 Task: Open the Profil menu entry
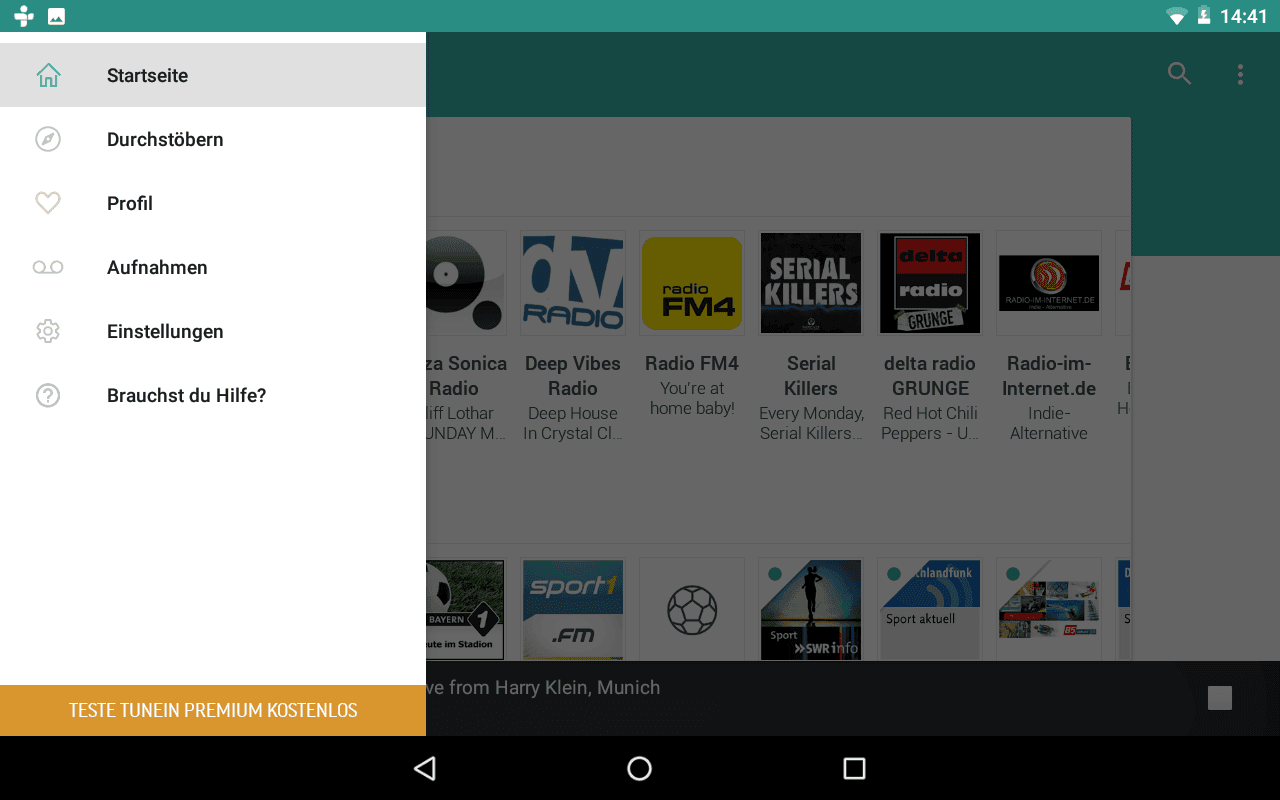click(213, 203)
